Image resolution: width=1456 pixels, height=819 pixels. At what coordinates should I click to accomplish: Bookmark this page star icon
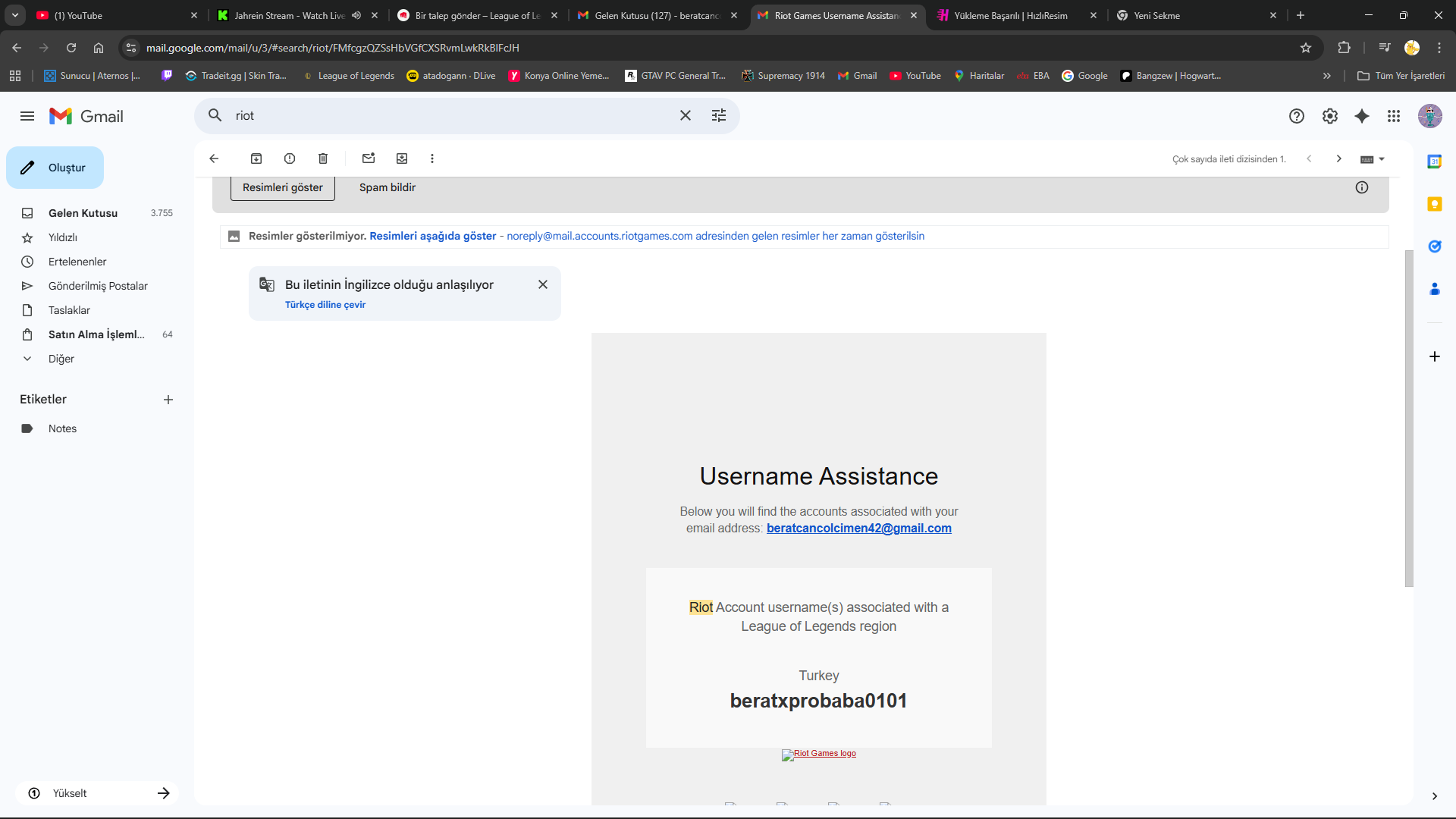point(1306,48)
